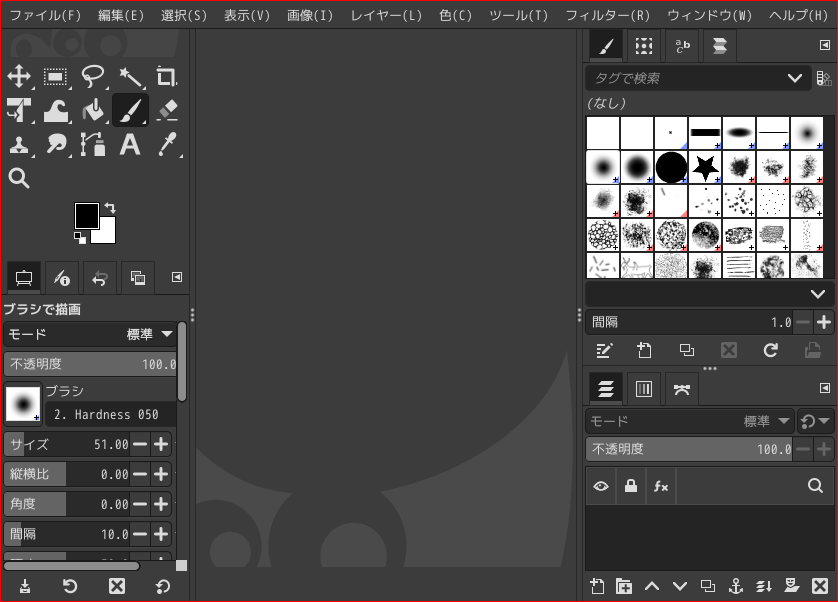838x602 pixels.
Task: Select the Move tool
Action: click(19, 77)
